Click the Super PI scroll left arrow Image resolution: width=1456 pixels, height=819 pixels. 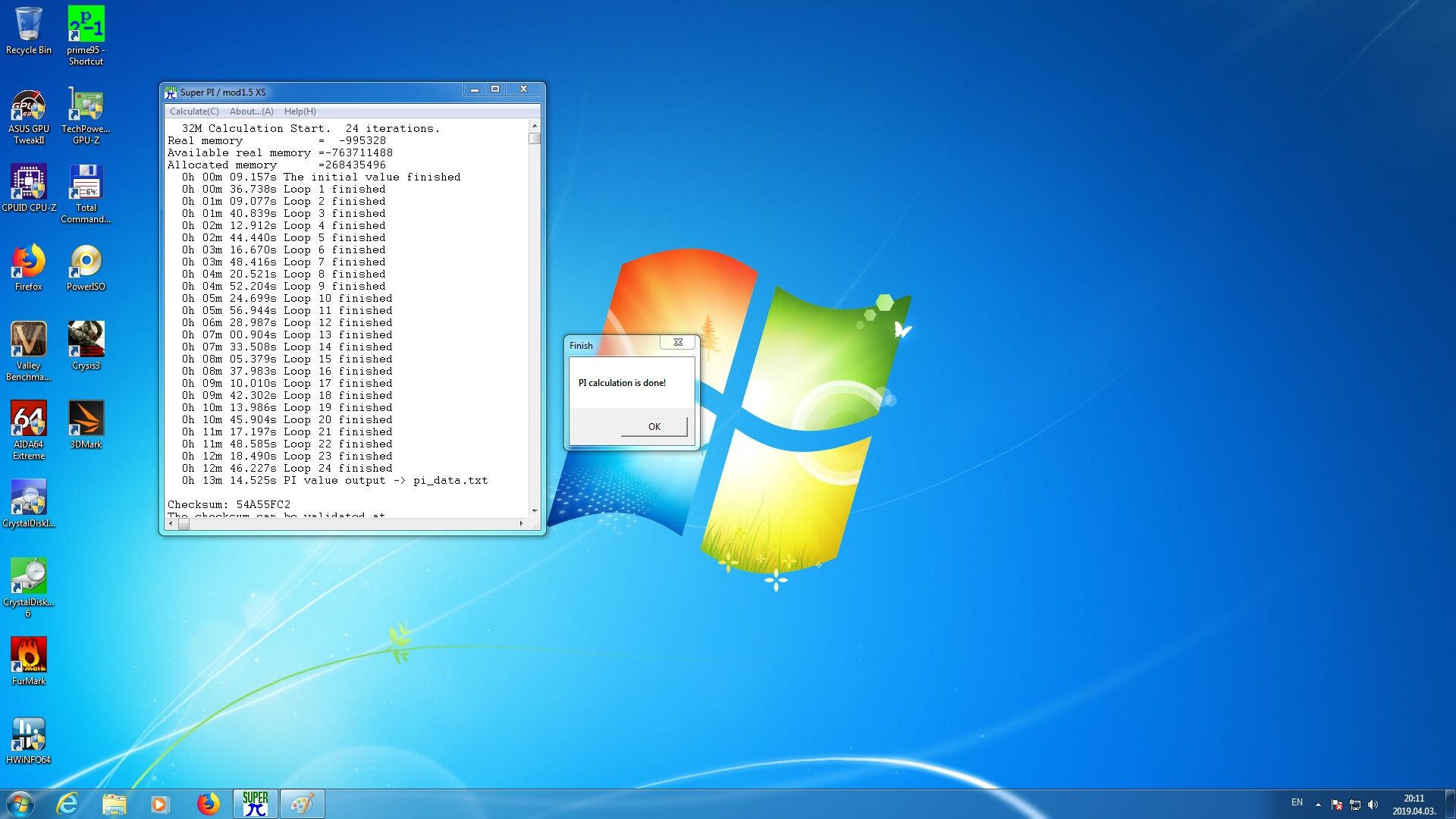click(x=171, y=523)
